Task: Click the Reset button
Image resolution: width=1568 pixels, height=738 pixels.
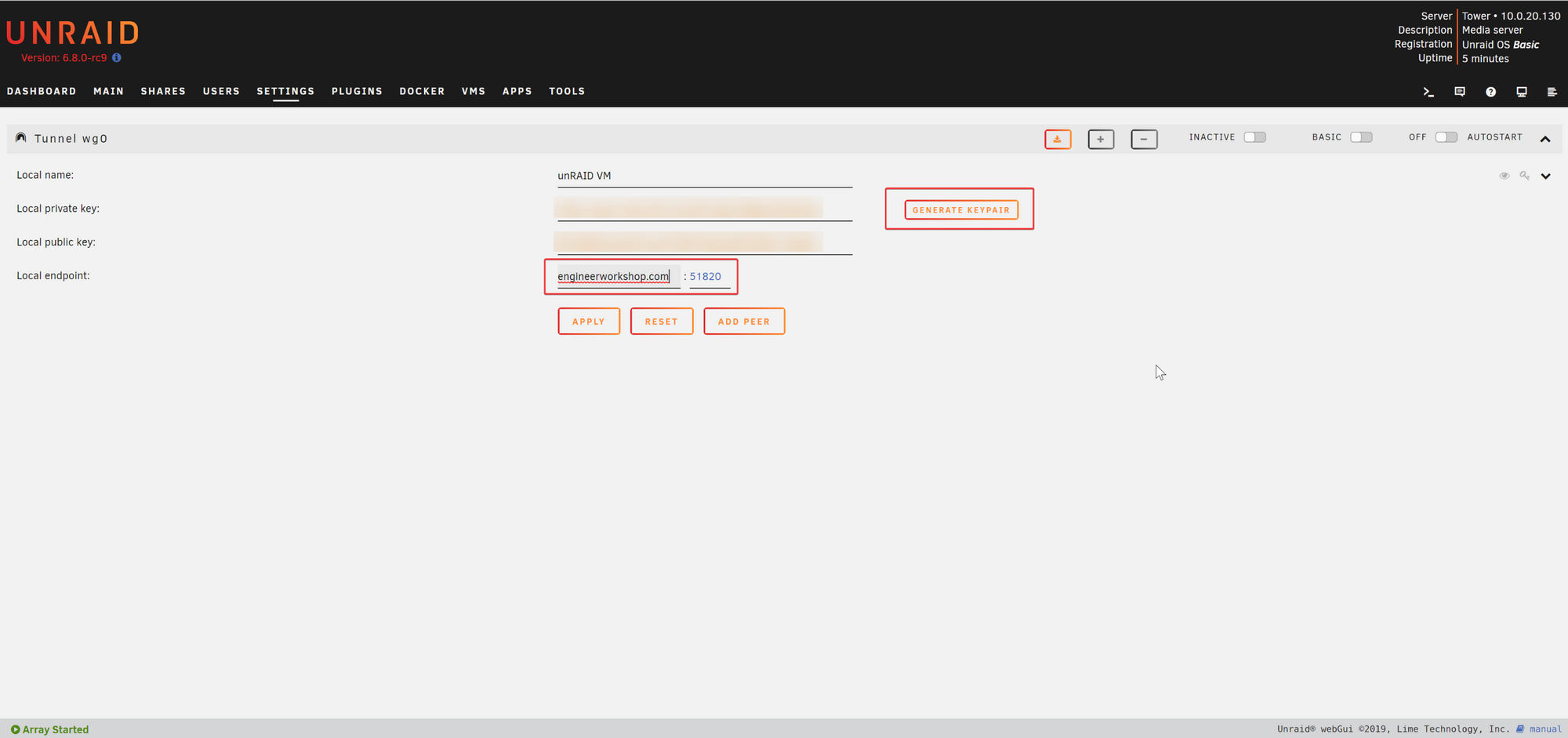Action: point(662,321)
